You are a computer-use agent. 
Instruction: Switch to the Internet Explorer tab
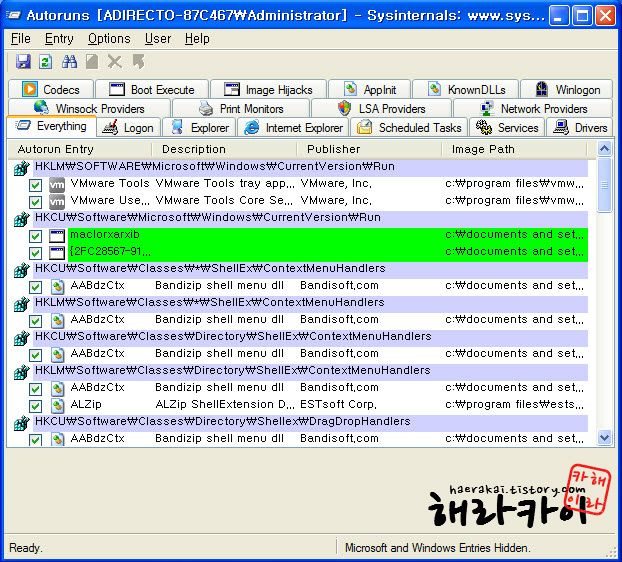coord(293,128)
